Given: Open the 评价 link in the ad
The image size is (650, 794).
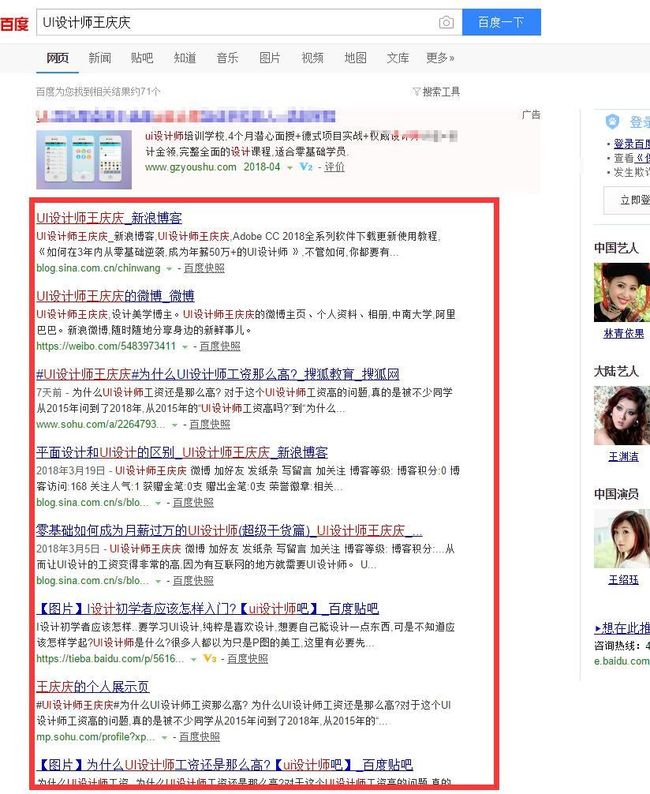Looking at the screenshot, I should point(334,167).
